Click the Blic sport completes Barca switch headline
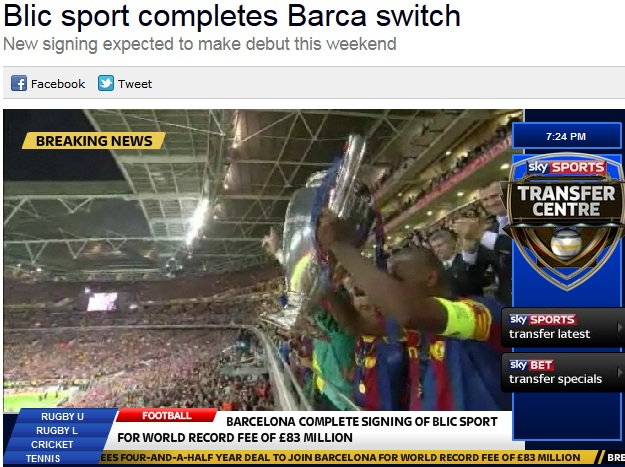 pyautogui.click(x=232, y=16)
